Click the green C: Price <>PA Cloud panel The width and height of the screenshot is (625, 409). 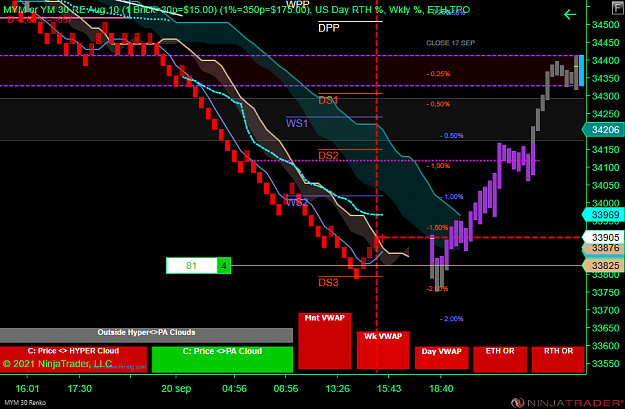pos(222,359)
